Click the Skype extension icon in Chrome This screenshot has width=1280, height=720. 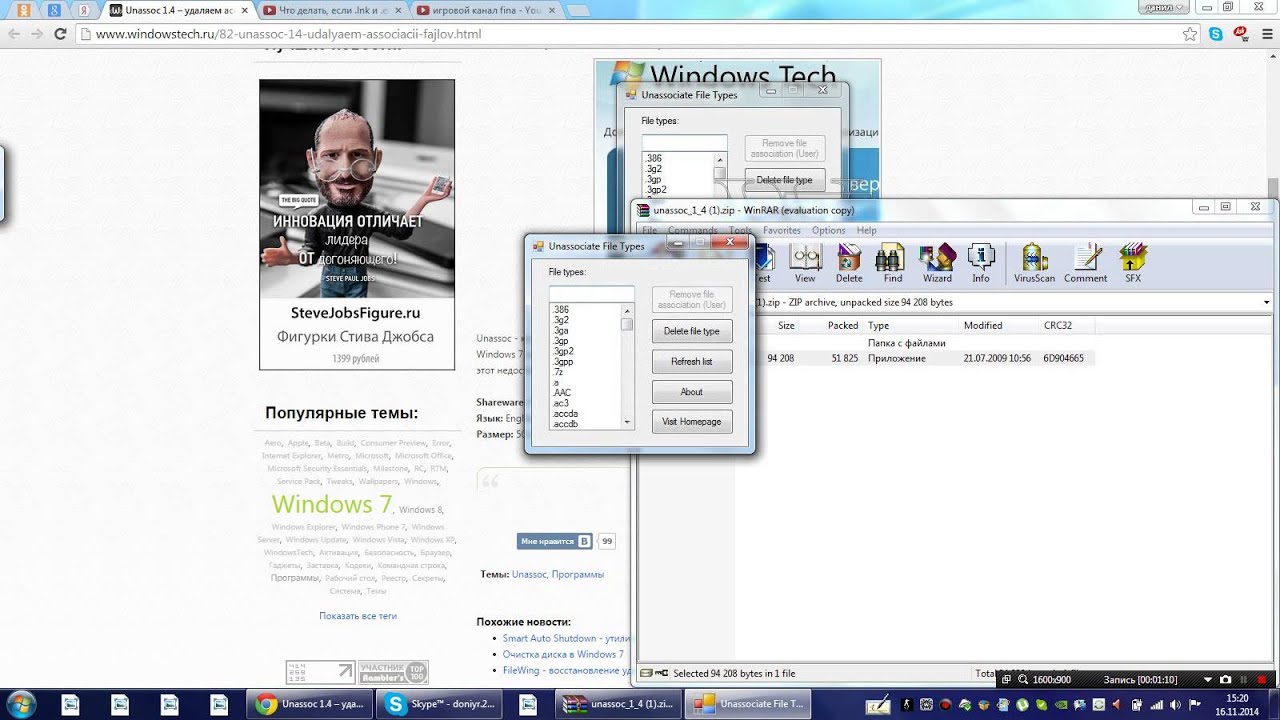(1216, 34)
